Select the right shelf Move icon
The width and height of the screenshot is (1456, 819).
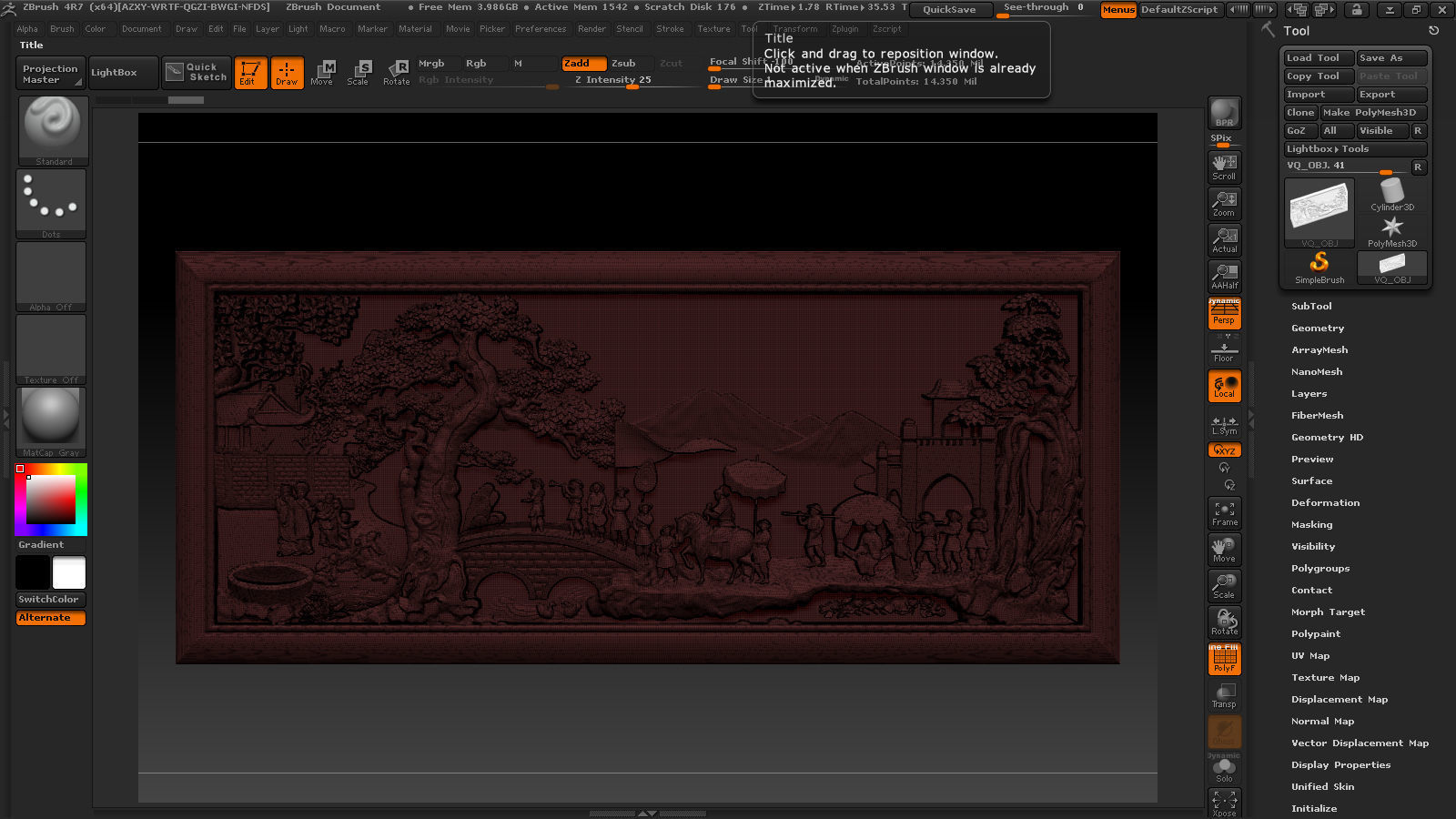tap(1224, 550)
